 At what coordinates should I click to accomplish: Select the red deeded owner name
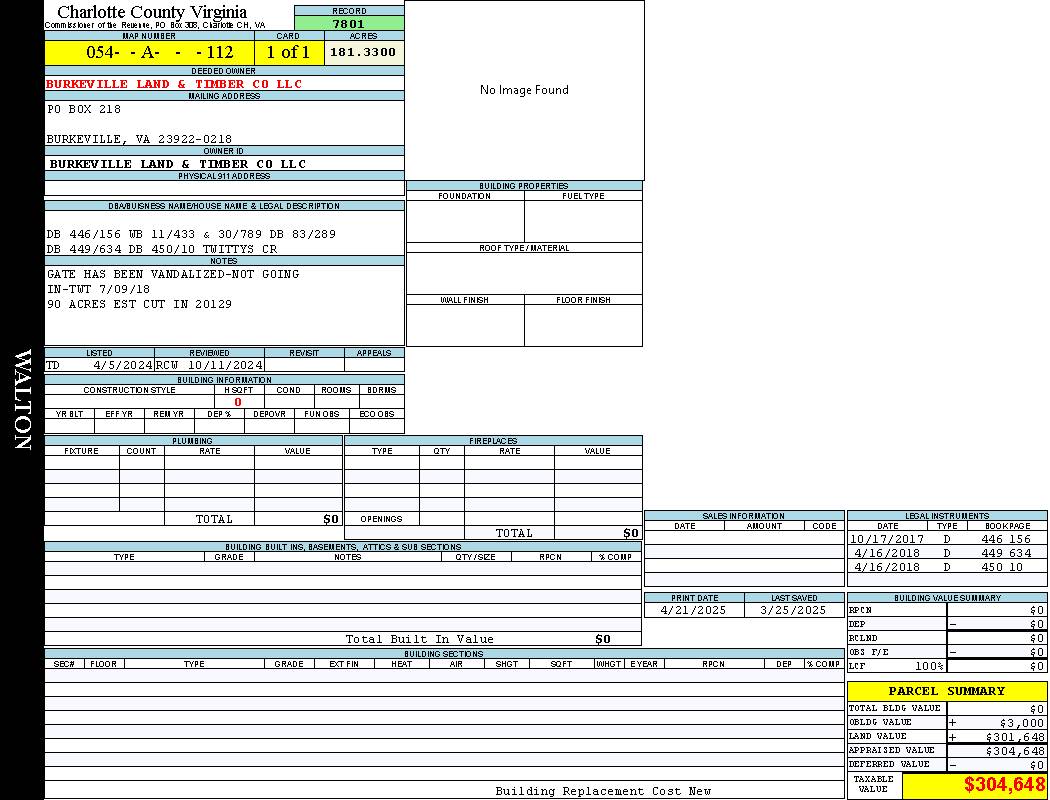click(x=174, y=84)
